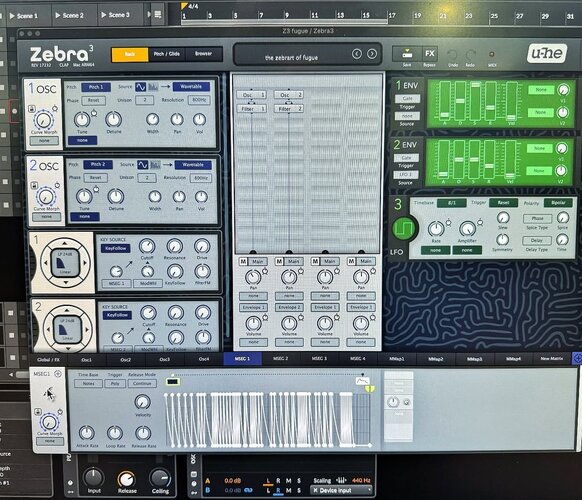The height and width of the screenshot is (500, 582).
Task: Click the Filter 2 LP 24dB type display
Action: tap(67, 330)
